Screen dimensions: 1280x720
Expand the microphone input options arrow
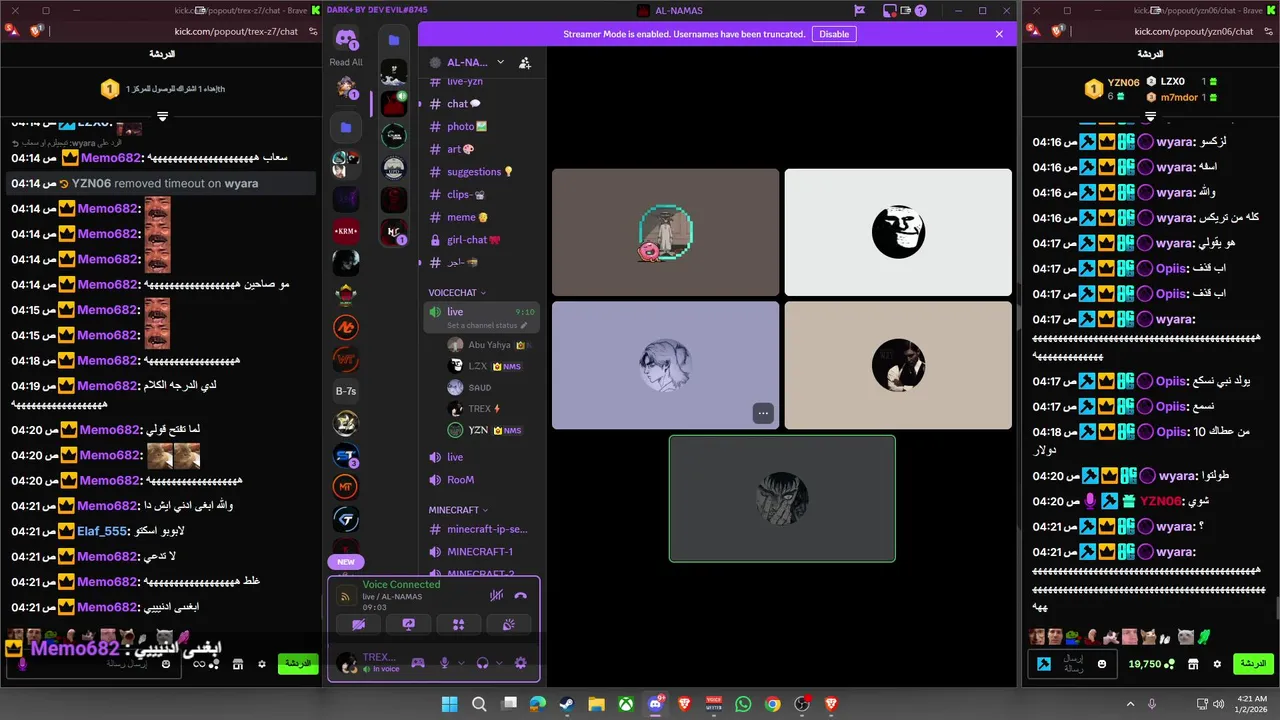[461, 663]
